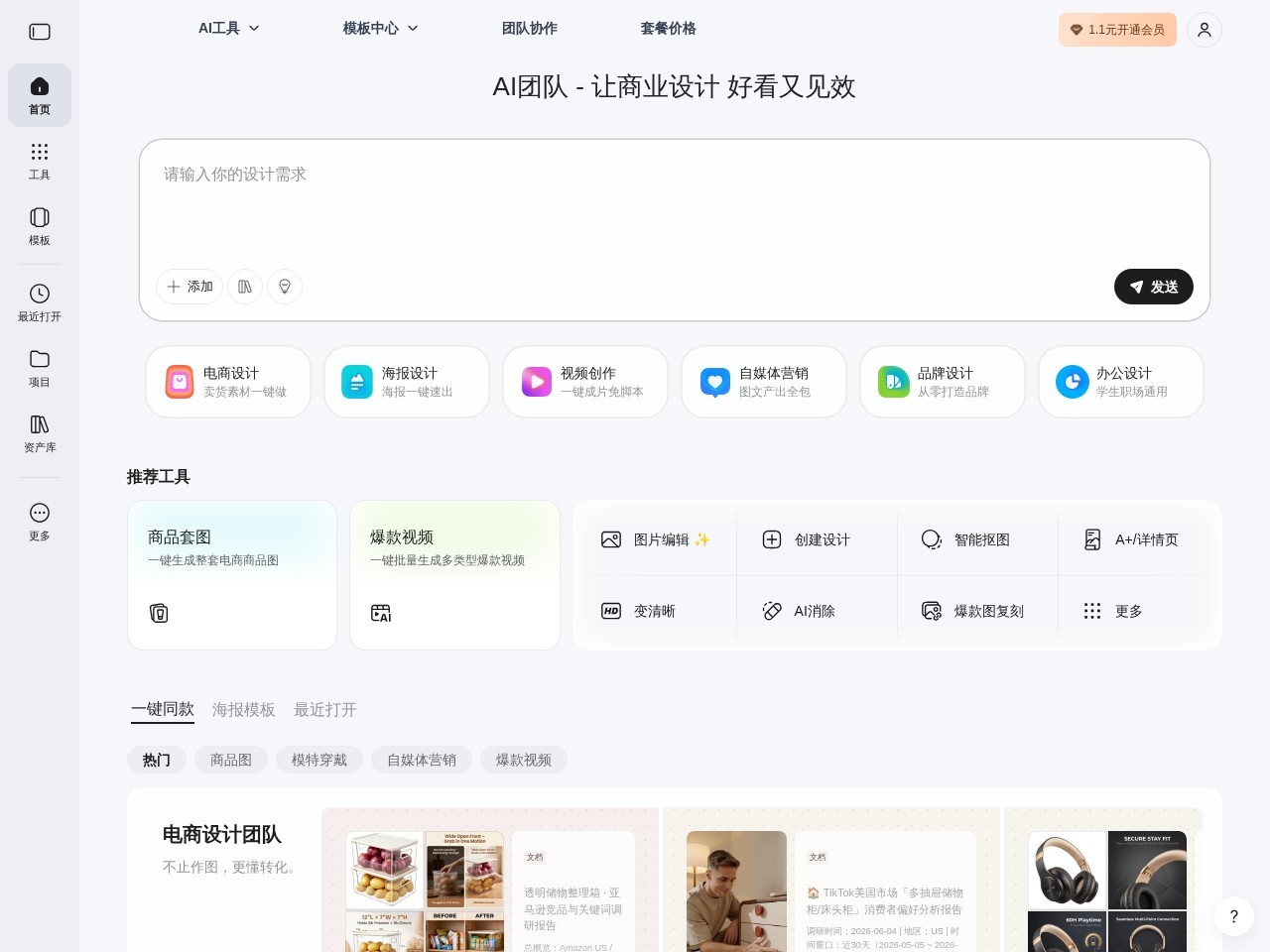Click the 创建设计 plus-square icon

point(772,539)
